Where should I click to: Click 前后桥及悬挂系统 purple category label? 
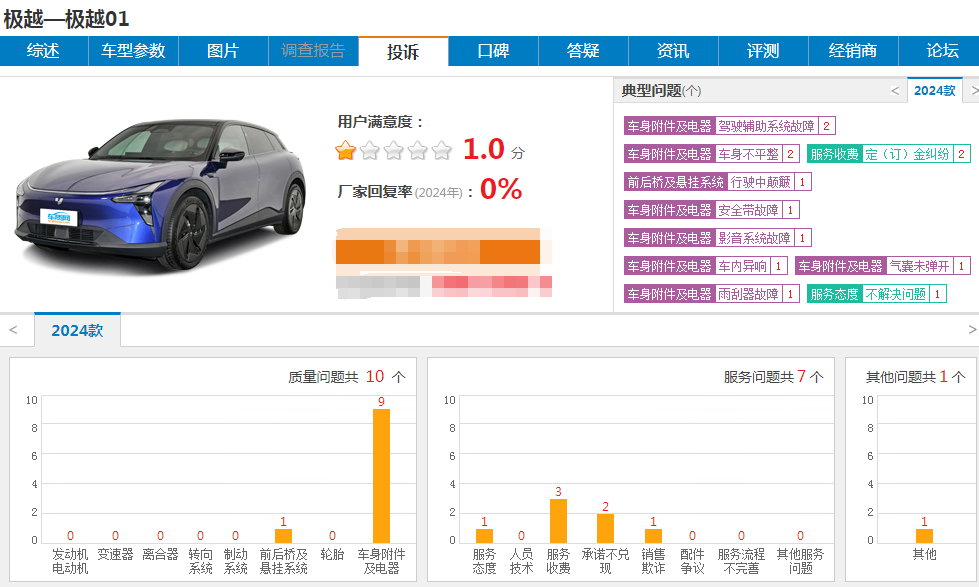tap(676, 182)
